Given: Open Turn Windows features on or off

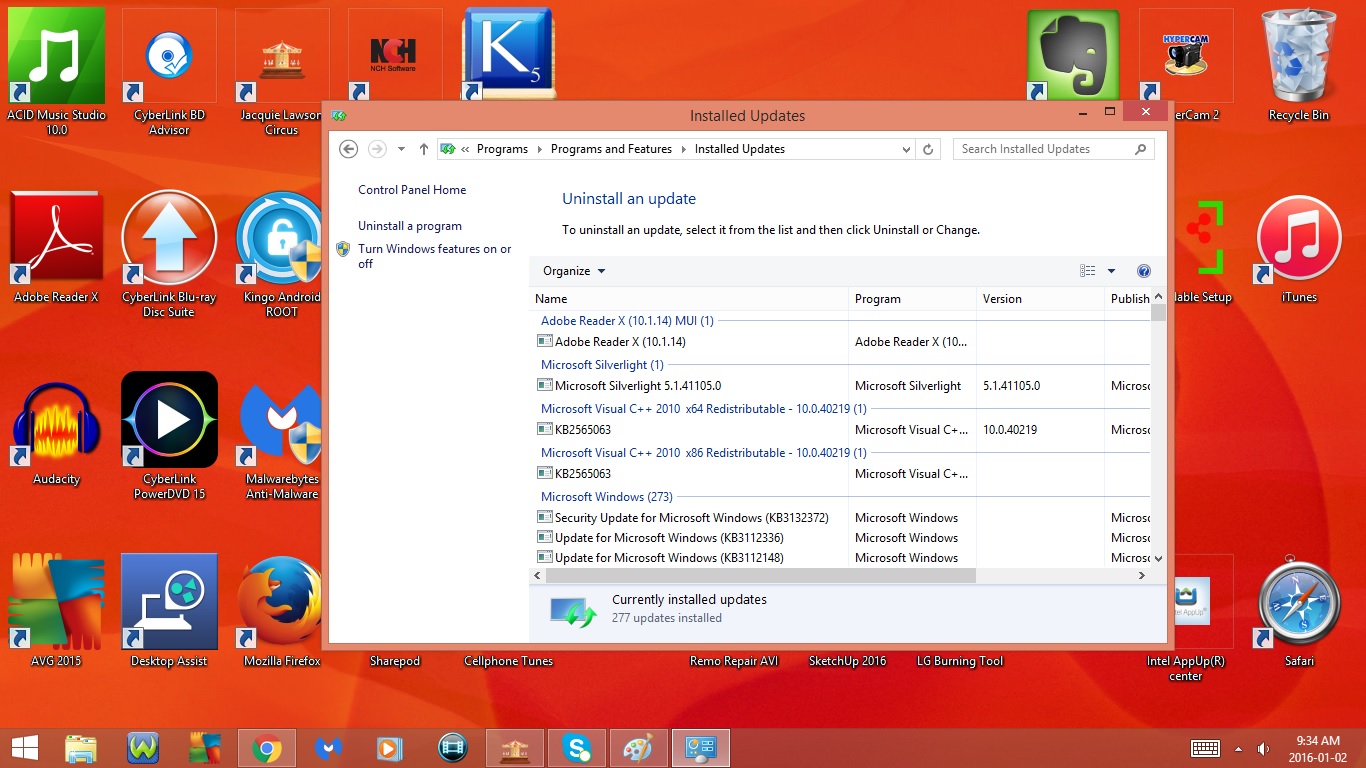Looking at the screenshot, I should point(434,256).
